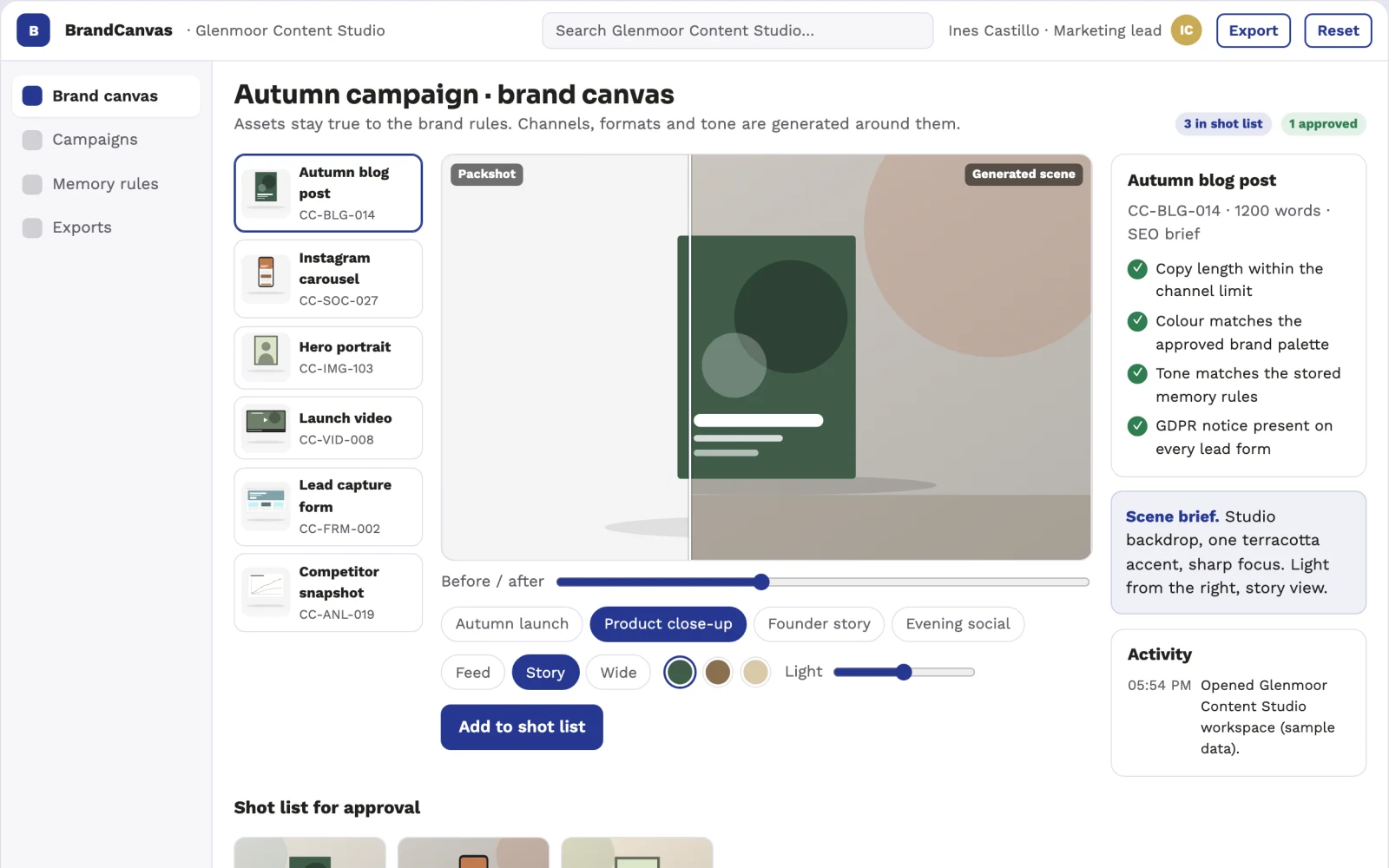The image size is (1389, 868).
Task: Switch format to Wide
Action: click(618, 672)
